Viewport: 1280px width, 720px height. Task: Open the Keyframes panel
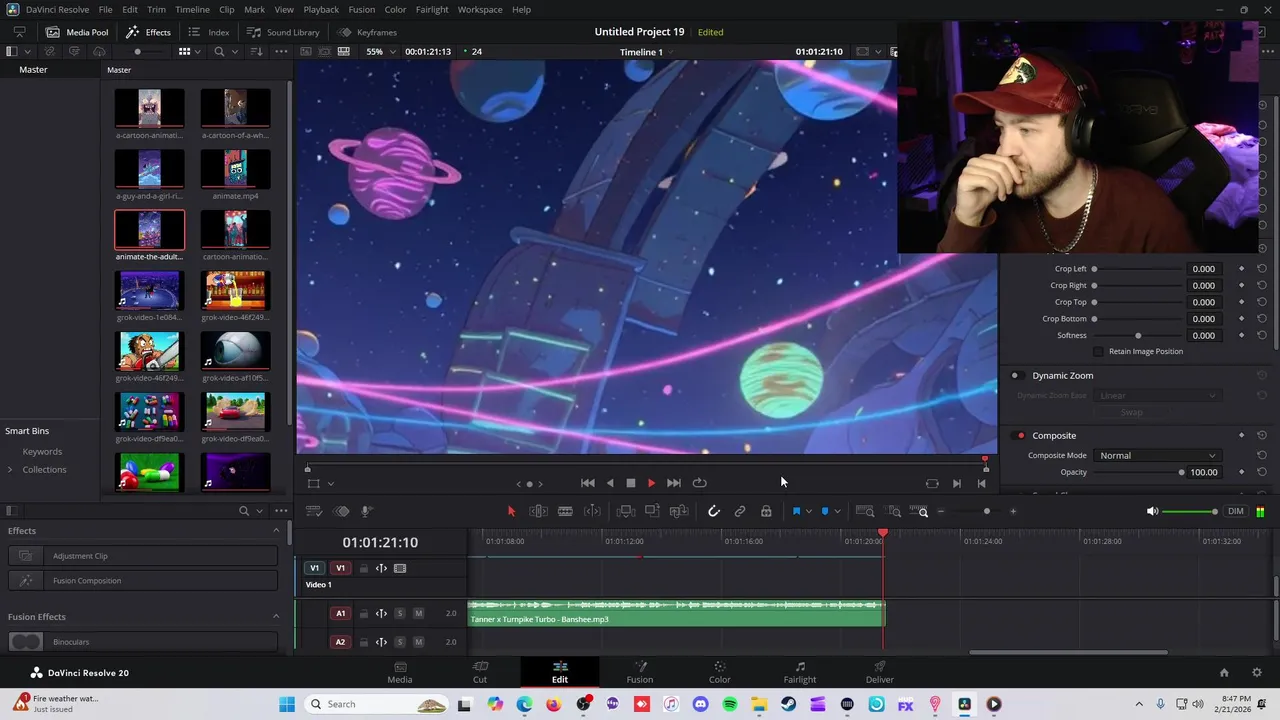[x=367, y=32]
